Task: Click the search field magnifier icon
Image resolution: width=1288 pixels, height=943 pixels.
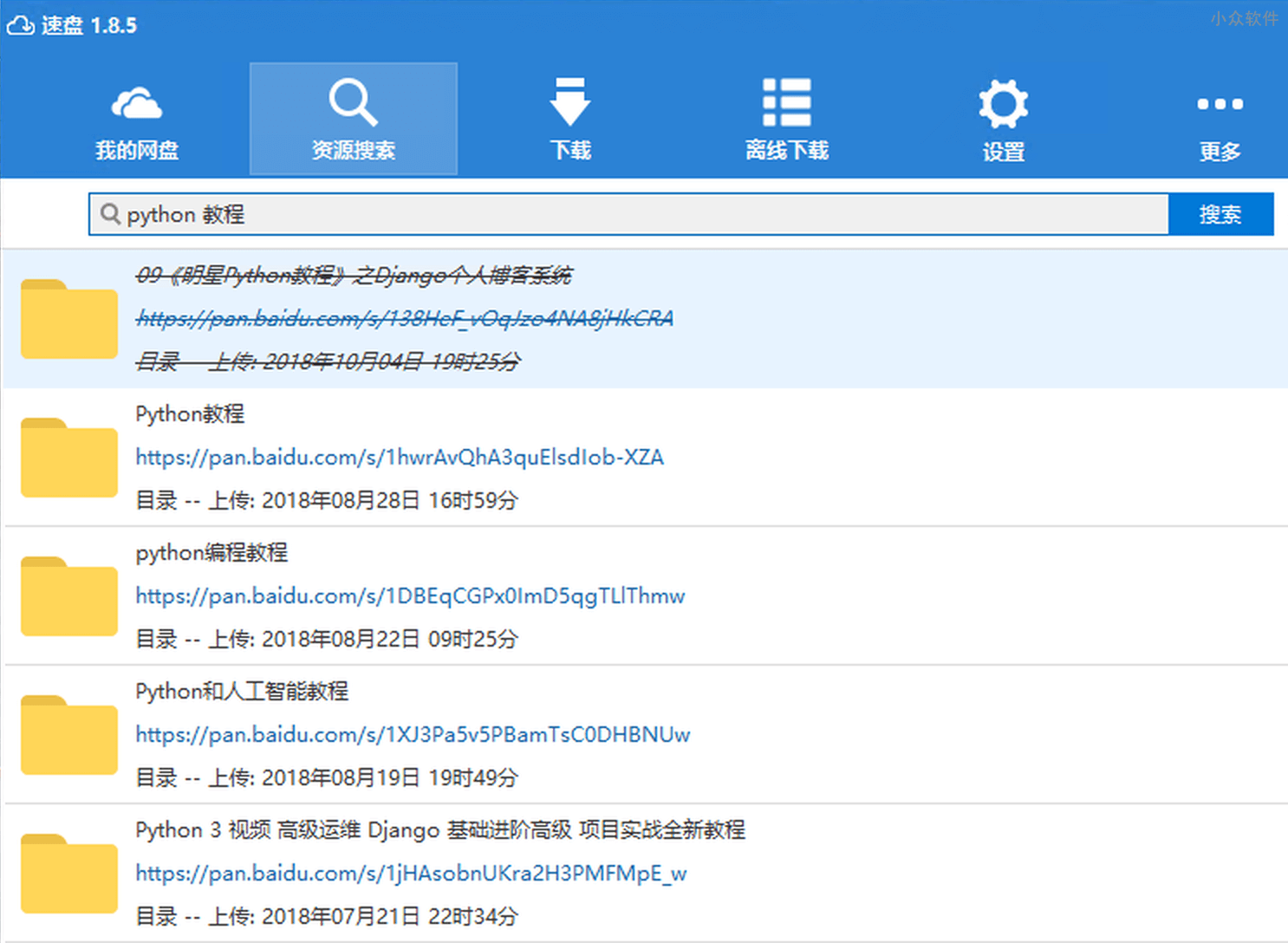Action: 110,213
